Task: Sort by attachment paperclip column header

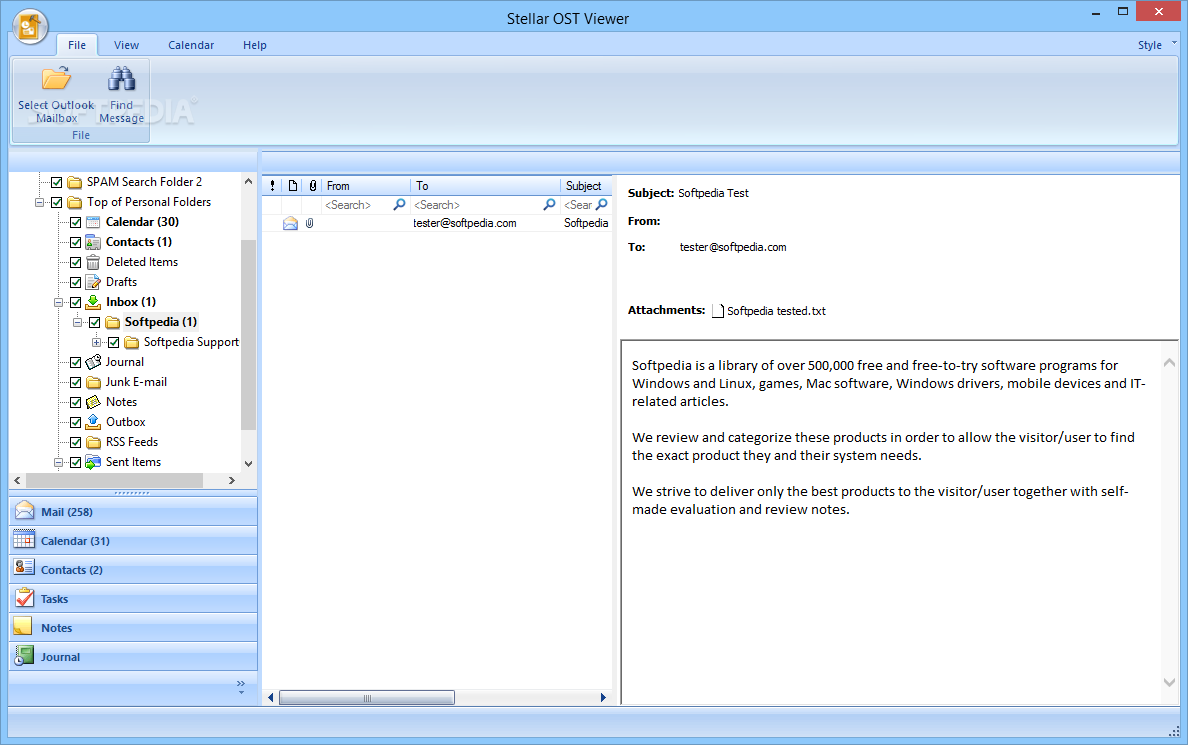Action: 312,186
